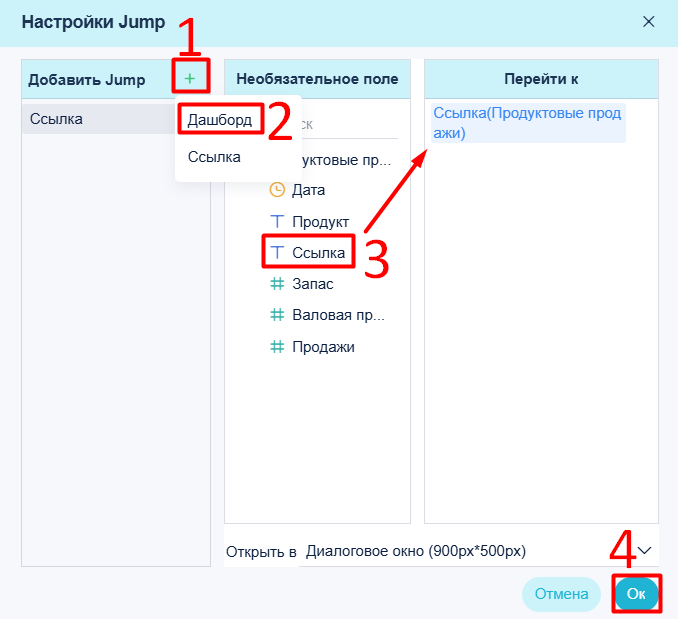
Task: Click the text-type icon beside Продукт
Action: [x=277, y=221]
